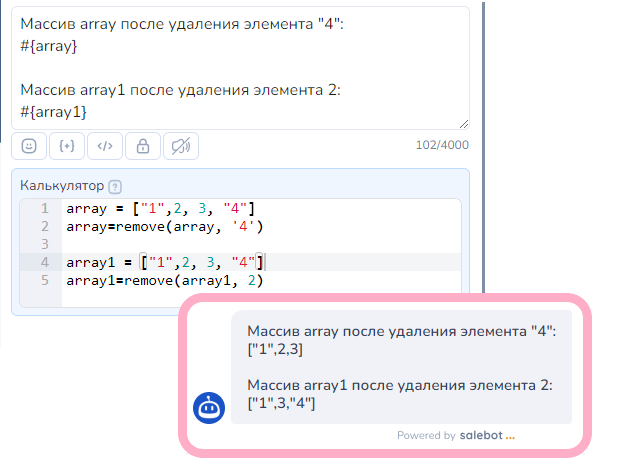617x468 pixels.
Task: Click the lock icon under the message
Action: click(x=143, y=146)
